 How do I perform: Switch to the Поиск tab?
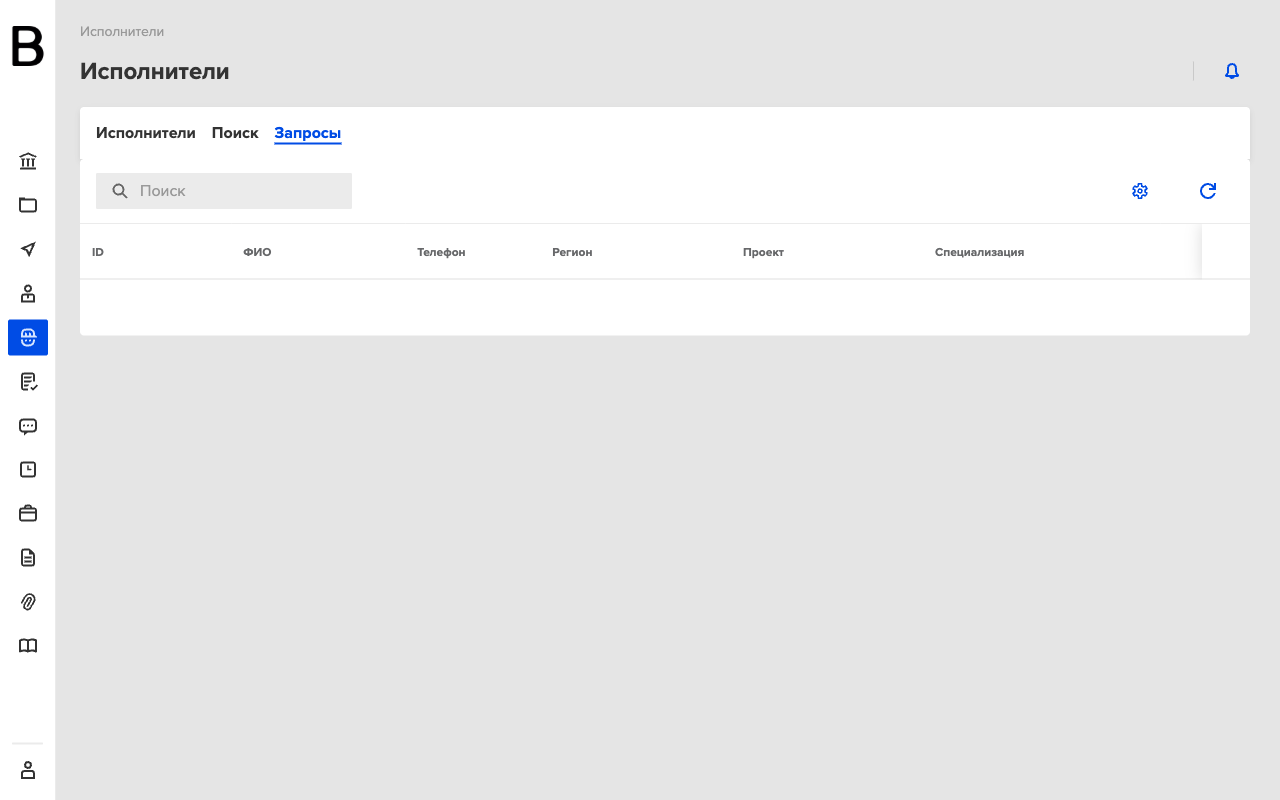click(x=235, y=133)
